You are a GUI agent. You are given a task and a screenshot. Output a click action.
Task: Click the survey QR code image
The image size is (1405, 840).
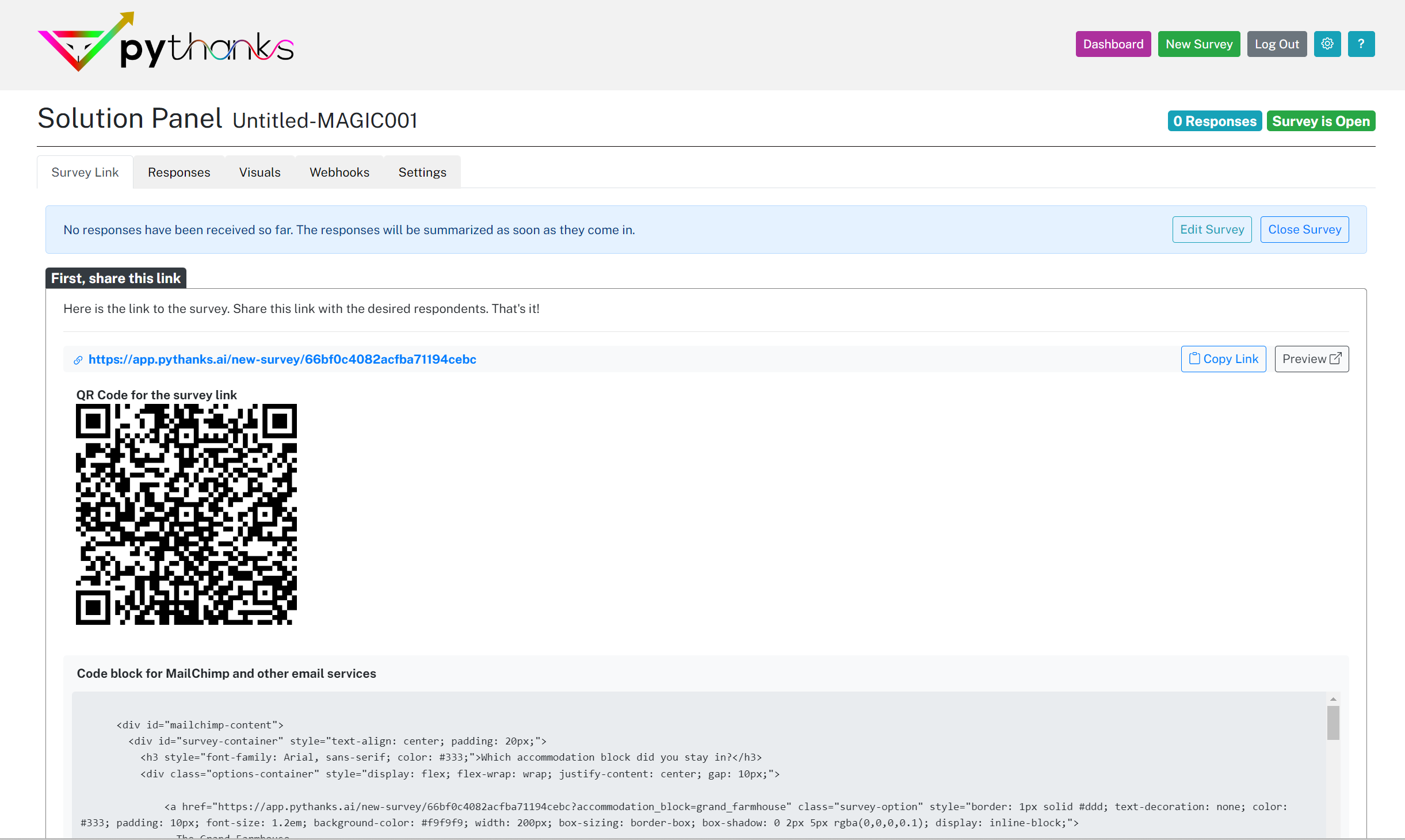(x=186, y=514)
